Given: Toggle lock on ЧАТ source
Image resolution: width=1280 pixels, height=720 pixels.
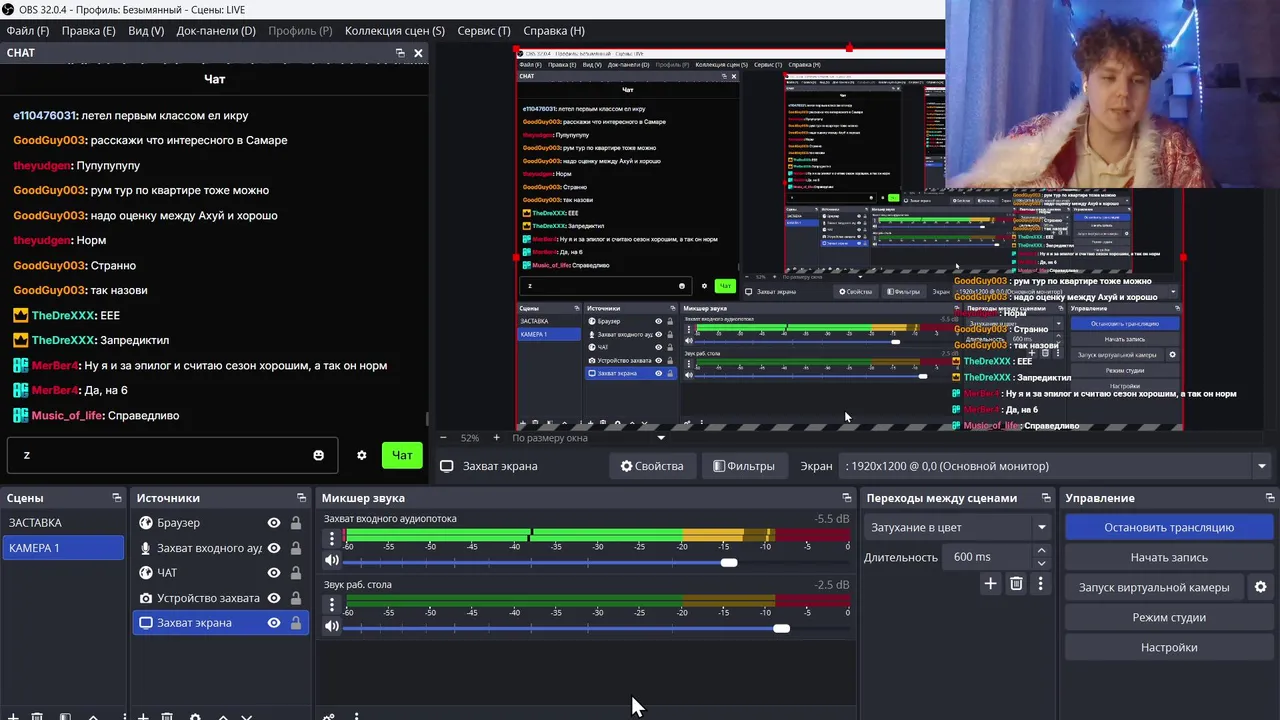Looking at the screenshot, I should pyautogui.click(x=296, y=573).
